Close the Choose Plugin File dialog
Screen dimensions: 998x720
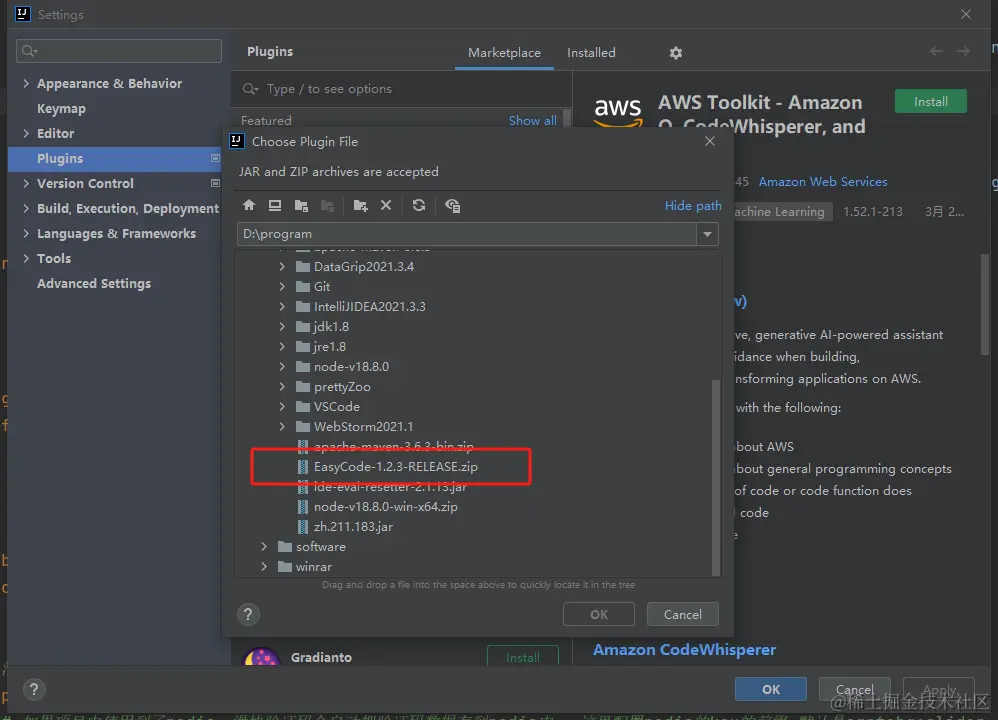710,141
